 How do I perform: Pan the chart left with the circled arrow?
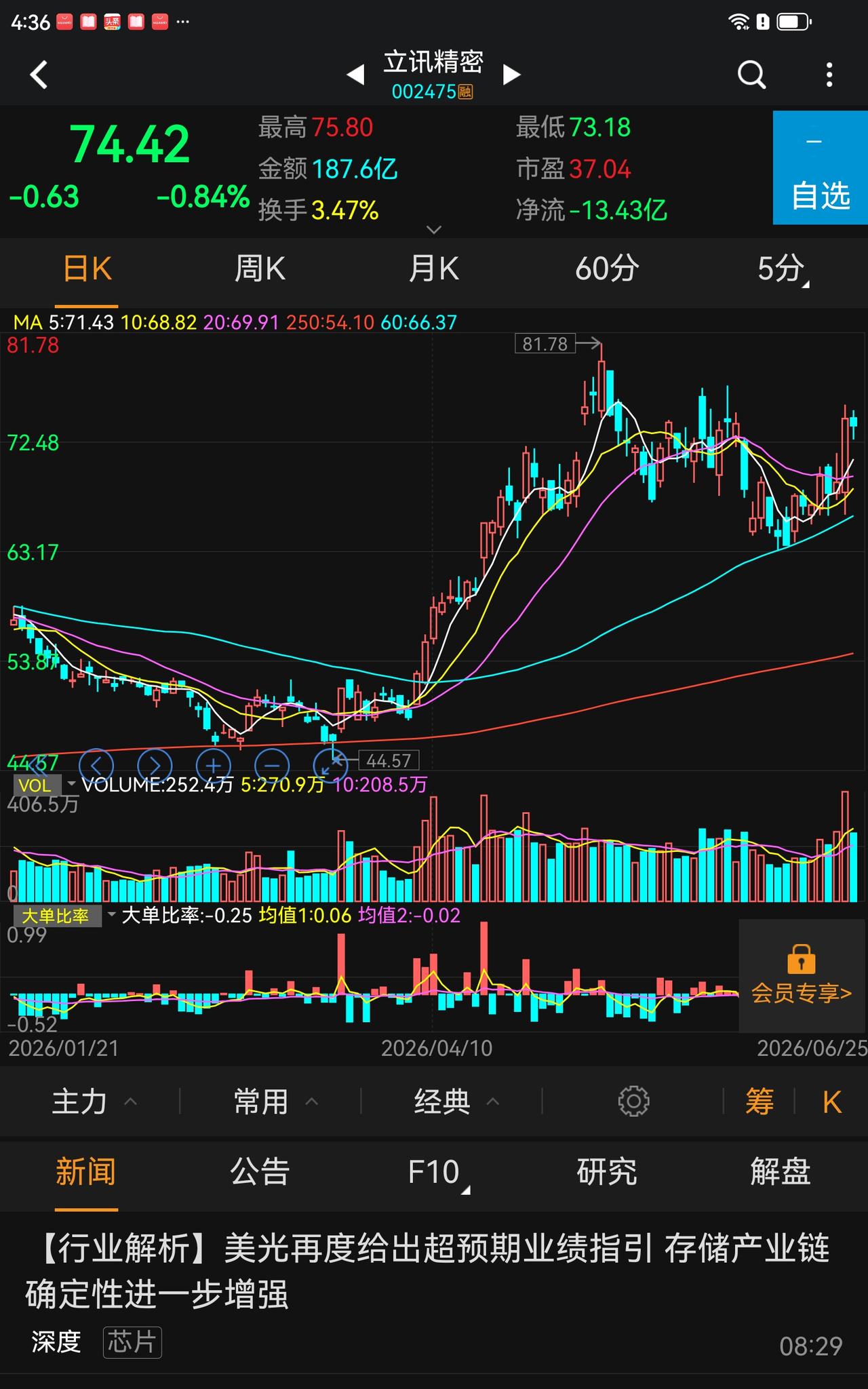point(96,766)
